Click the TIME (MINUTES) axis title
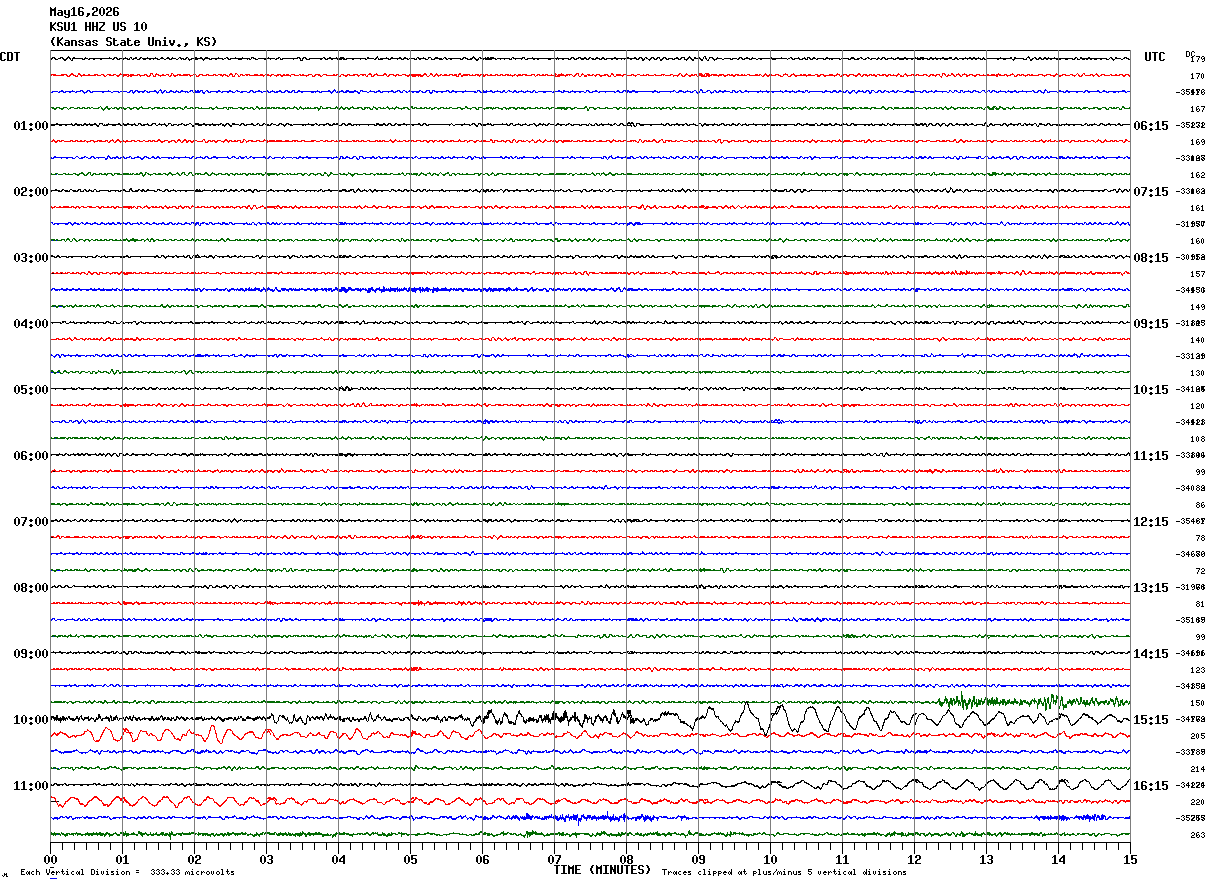 tap(602, 870)
